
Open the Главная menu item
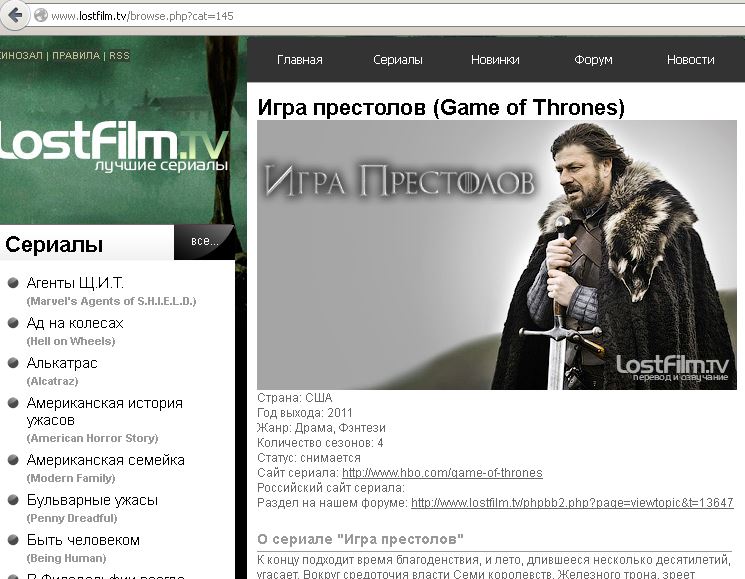coord(299,60)
